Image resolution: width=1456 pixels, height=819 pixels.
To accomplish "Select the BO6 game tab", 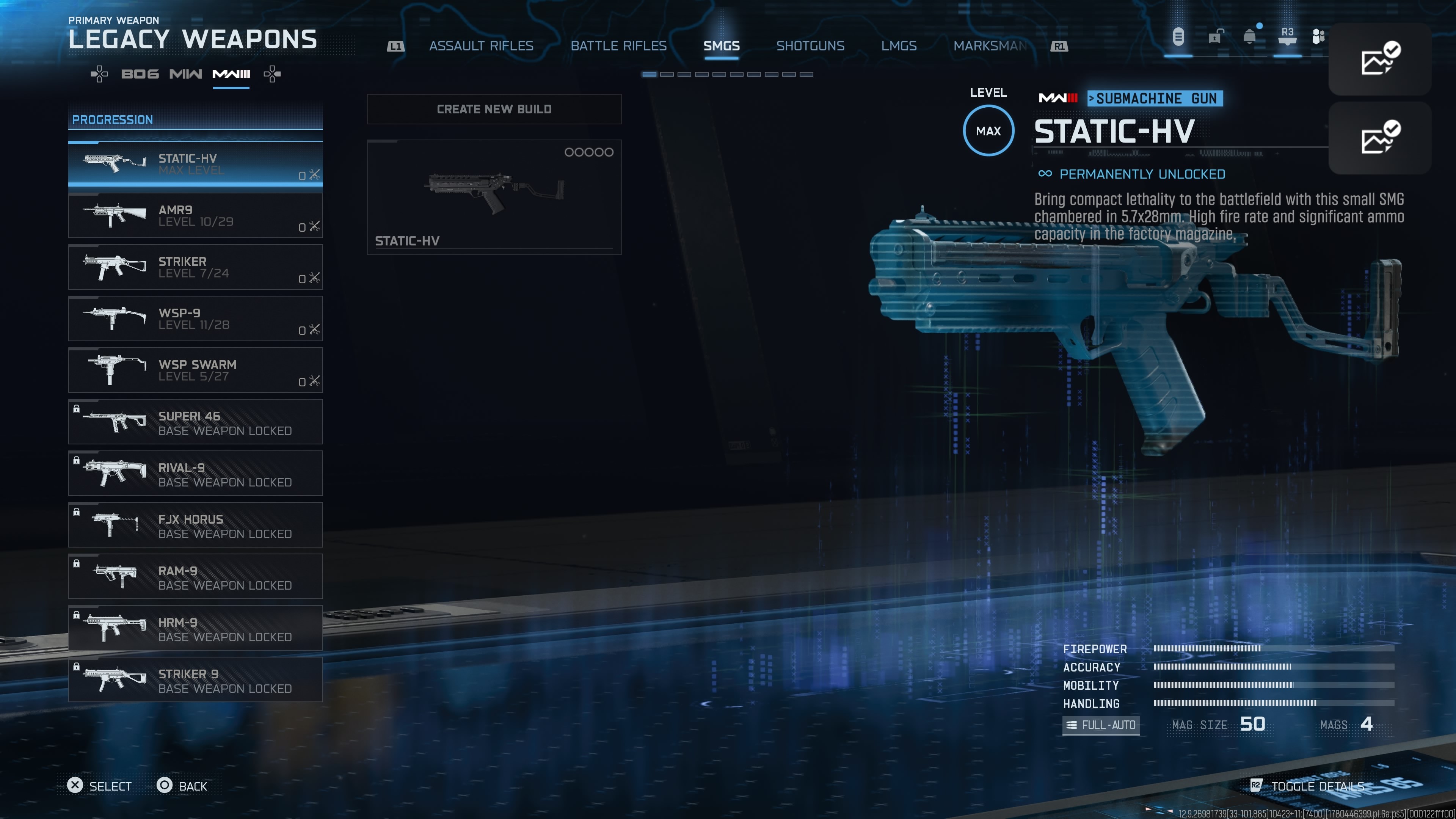I will click(x=140, y=74).
